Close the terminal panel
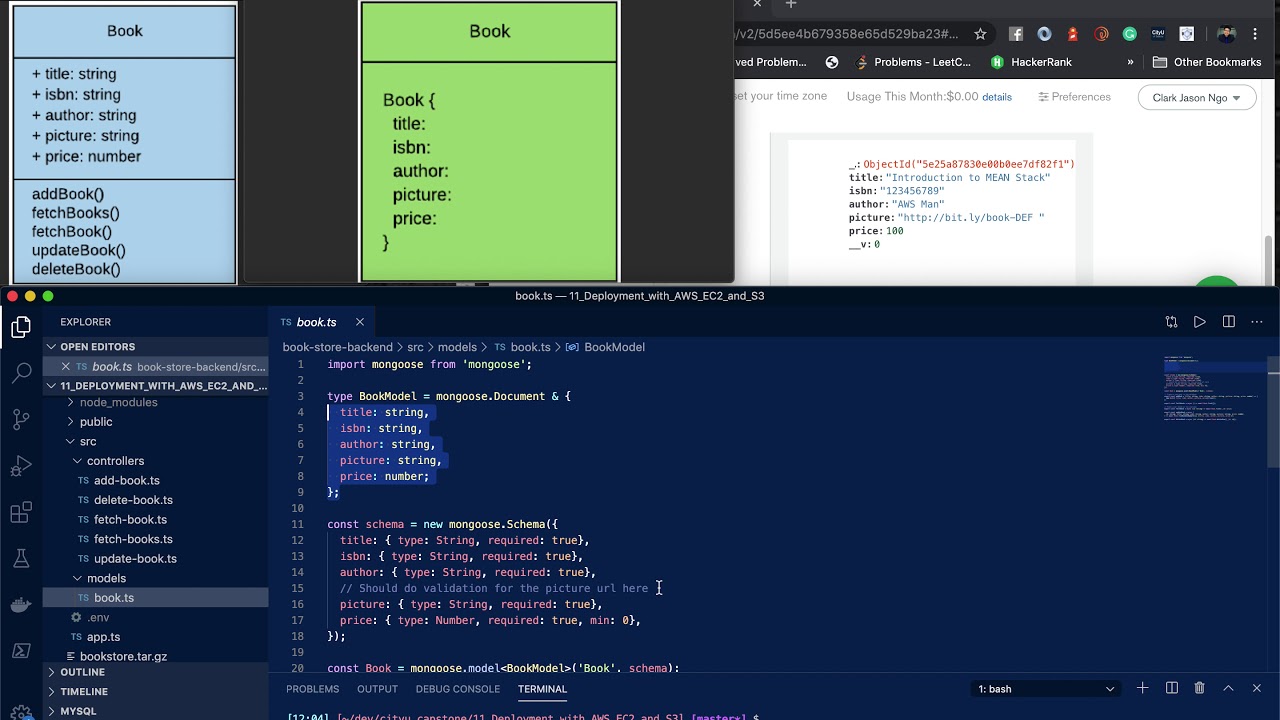1280x720 pixels. [x=1257, y=688]
